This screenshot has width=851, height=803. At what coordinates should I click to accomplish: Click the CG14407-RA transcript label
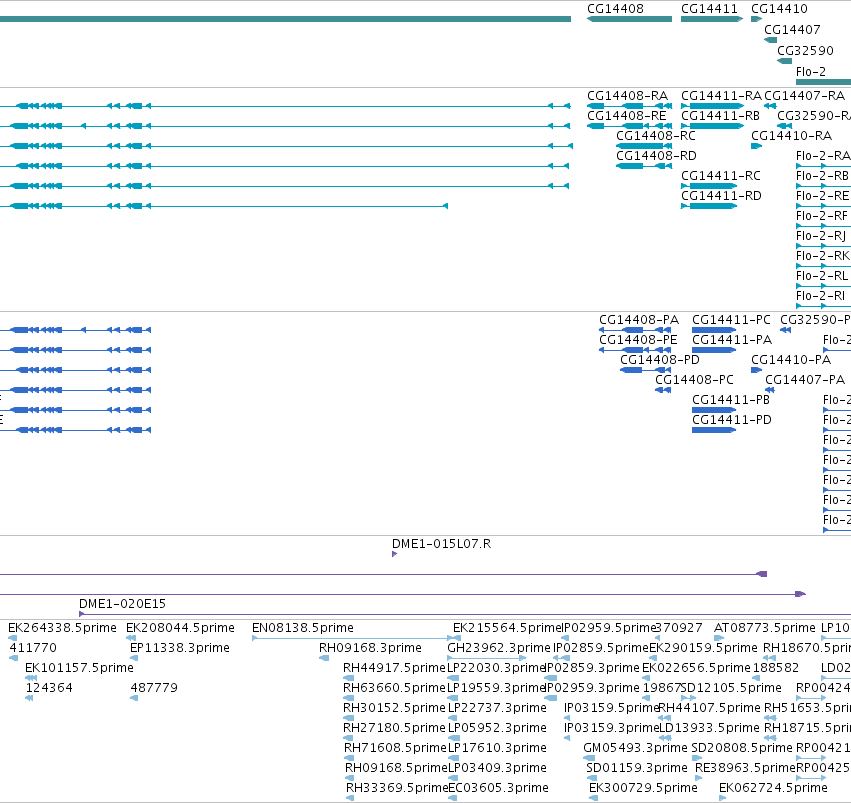click(804, 96)
